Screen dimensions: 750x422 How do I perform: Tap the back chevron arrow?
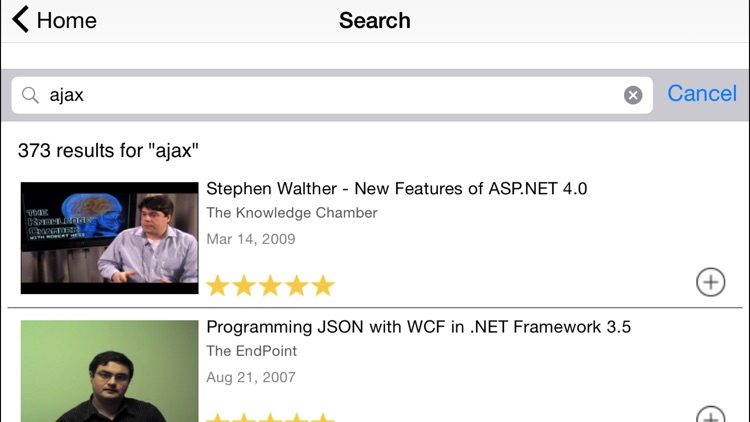coord(20,20)
